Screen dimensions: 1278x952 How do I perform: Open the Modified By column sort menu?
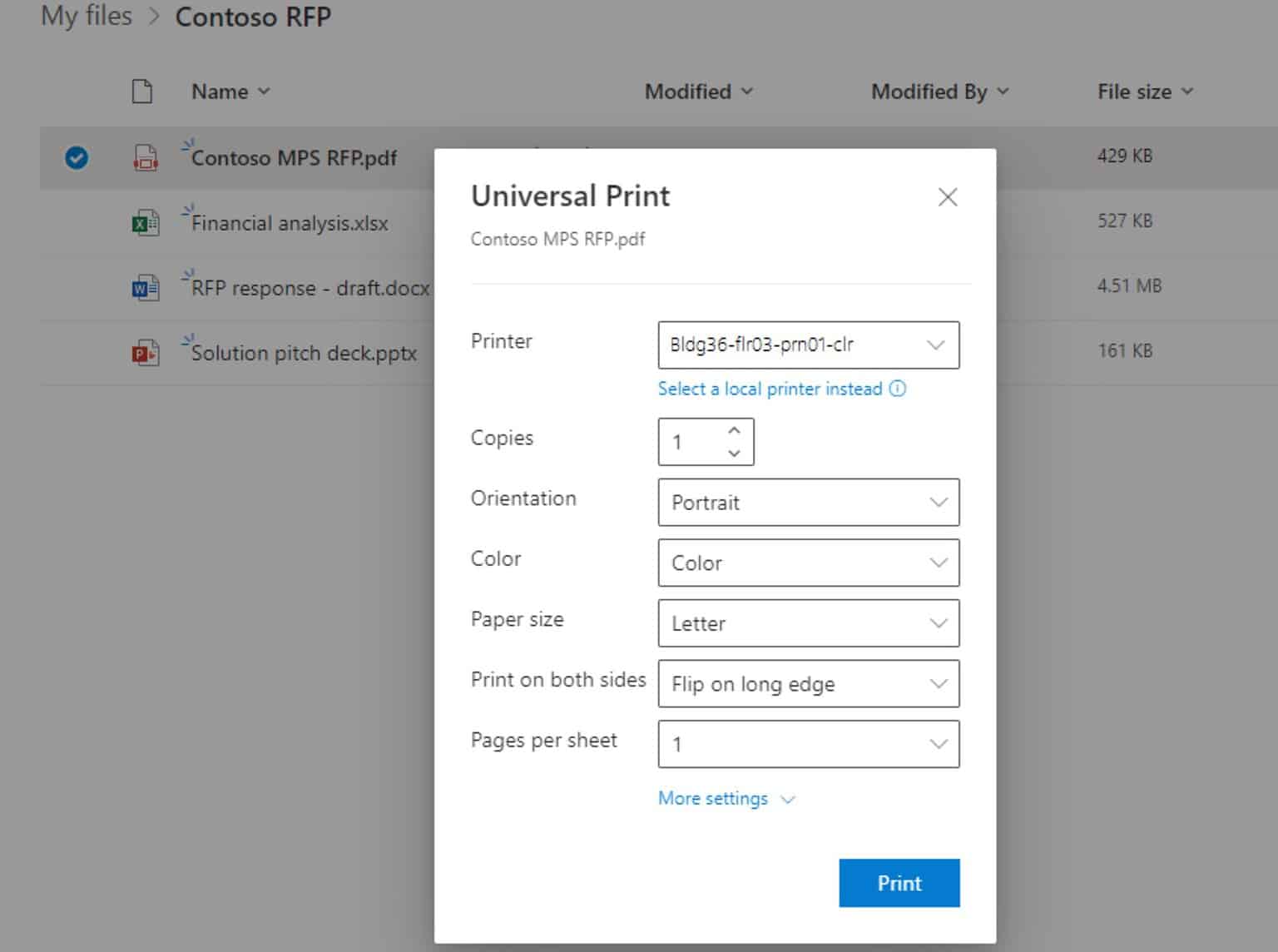pyautogui.click(x=939, y=92)
